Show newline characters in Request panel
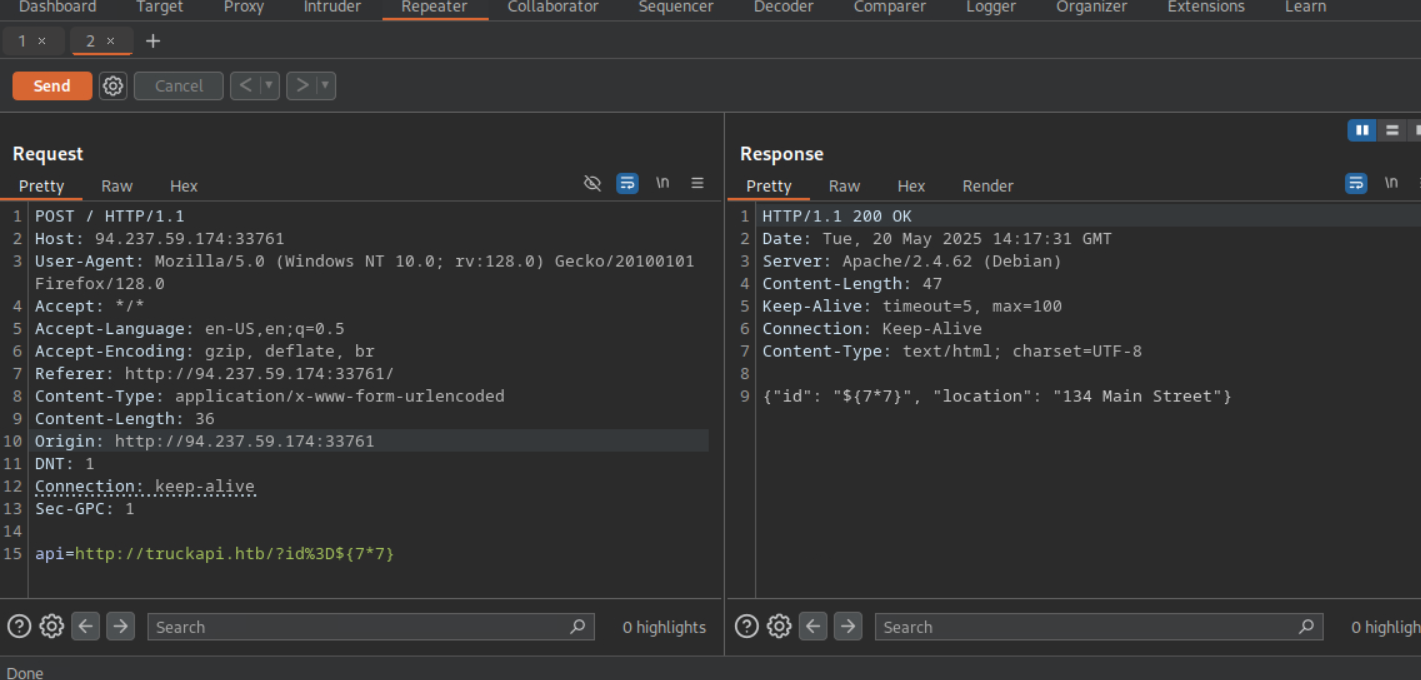1421x680 pixels. [x=662, y=183]
